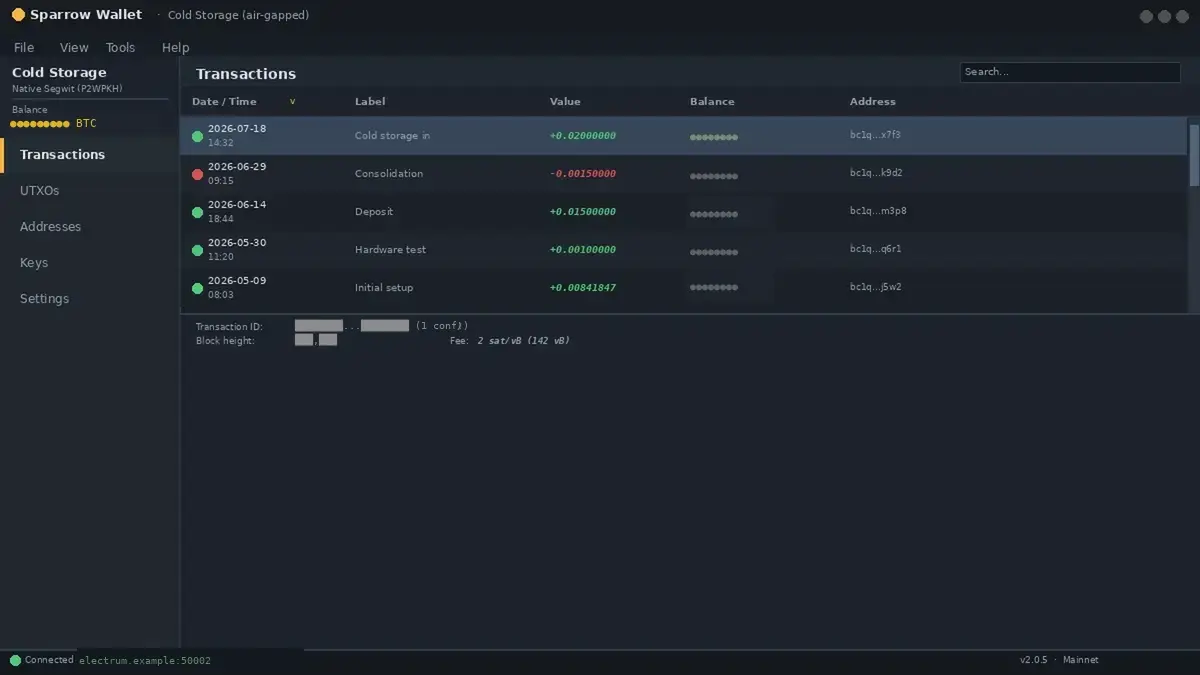Click the green Connected status indicator
Viewport: 1200px width, 675px height.
tap(15, 660)
